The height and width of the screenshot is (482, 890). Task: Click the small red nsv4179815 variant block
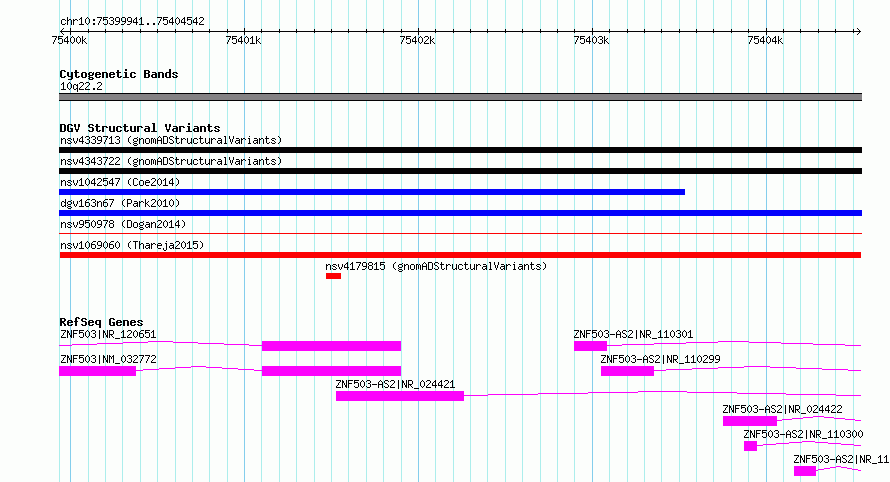click(x=333, y=276)
